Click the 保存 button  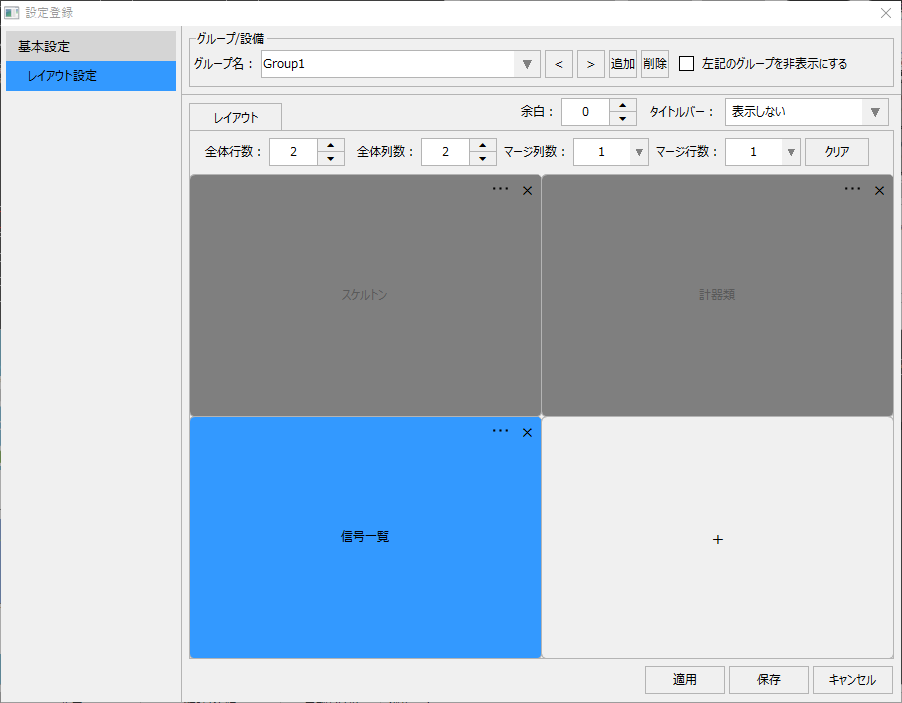[768, 679]
